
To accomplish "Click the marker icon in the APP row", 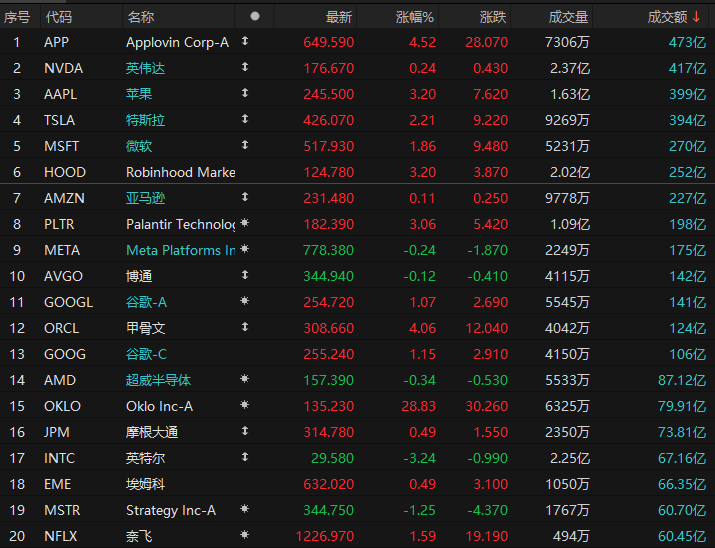I will (245, 41).
